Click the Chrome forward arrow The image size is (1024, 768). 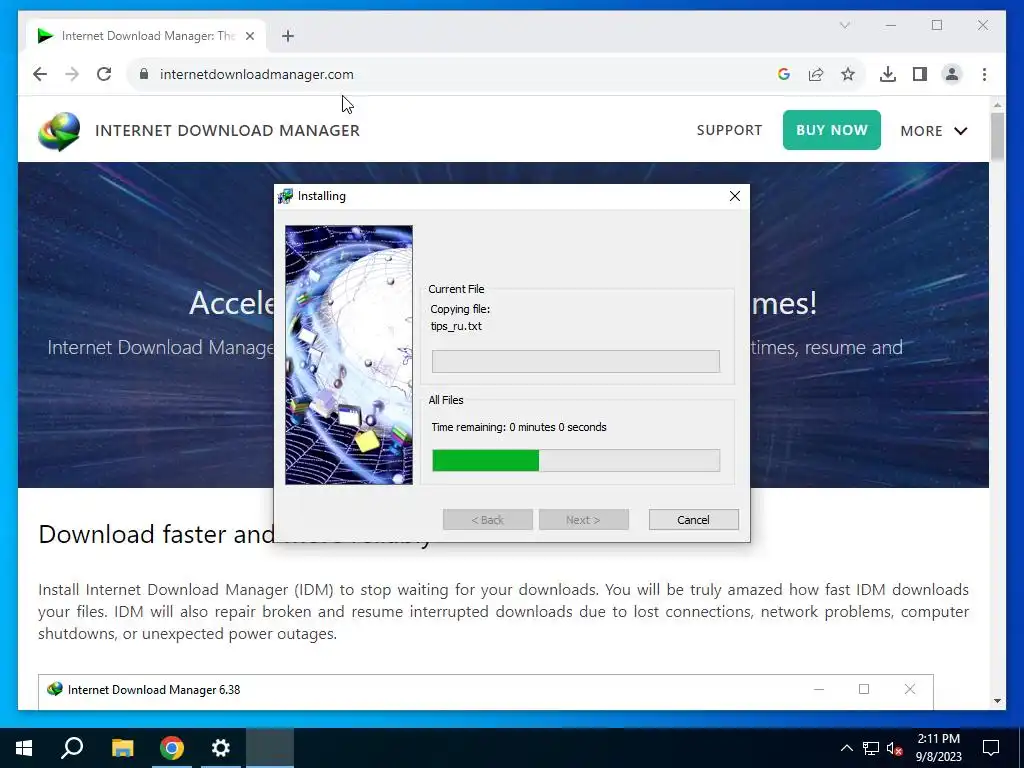72,74
